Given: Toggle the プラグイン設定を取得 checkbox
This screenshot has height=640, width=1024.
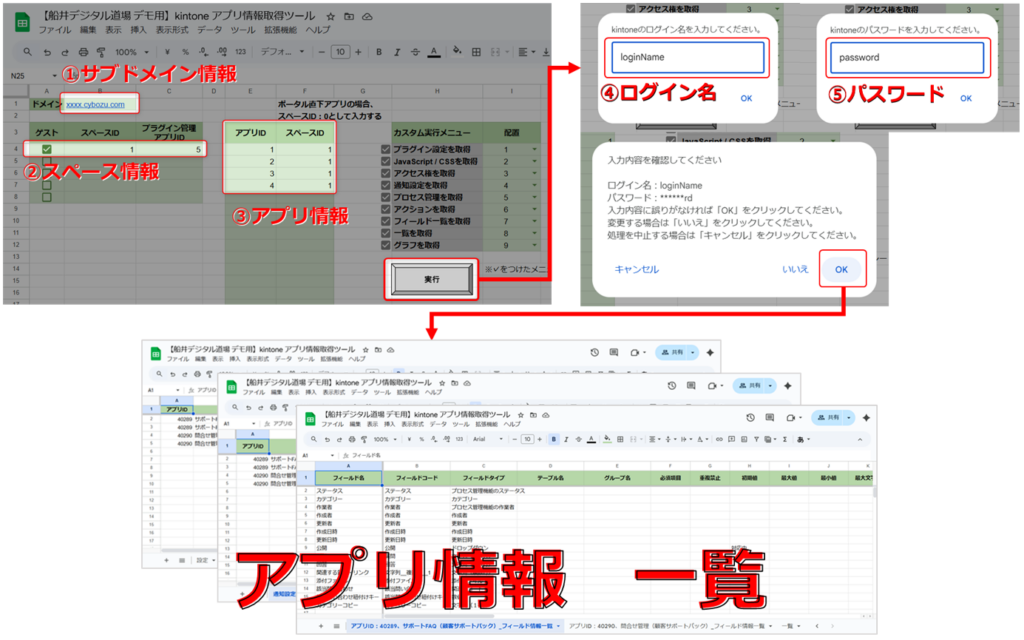Looking at the screenshot, I should 386,150.
